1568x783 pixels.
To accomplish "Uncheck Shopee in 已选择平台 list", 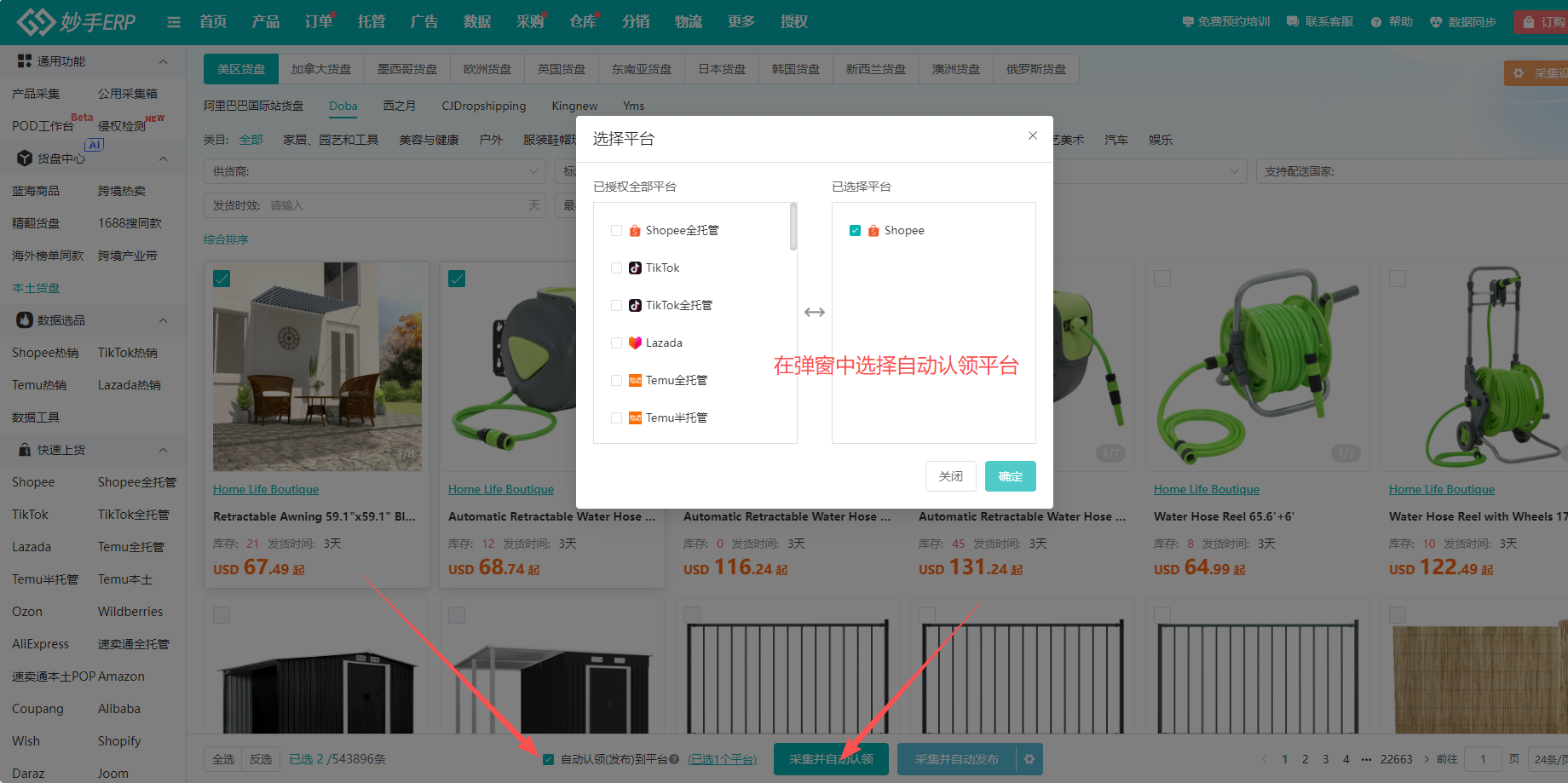I will point(855,230).
